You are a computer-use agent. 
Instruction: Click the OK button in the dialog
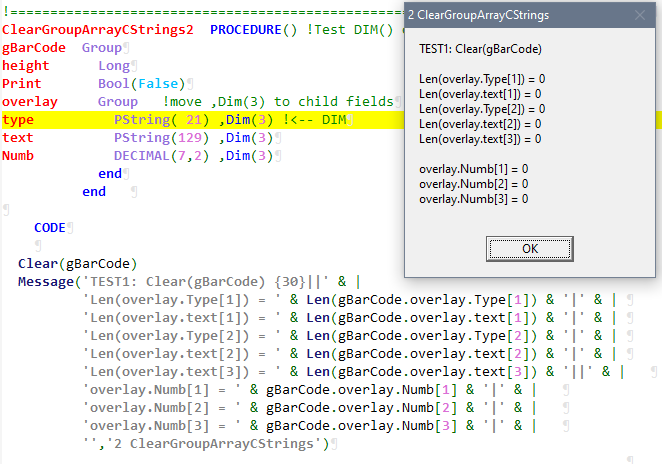(x=530, y=248)
